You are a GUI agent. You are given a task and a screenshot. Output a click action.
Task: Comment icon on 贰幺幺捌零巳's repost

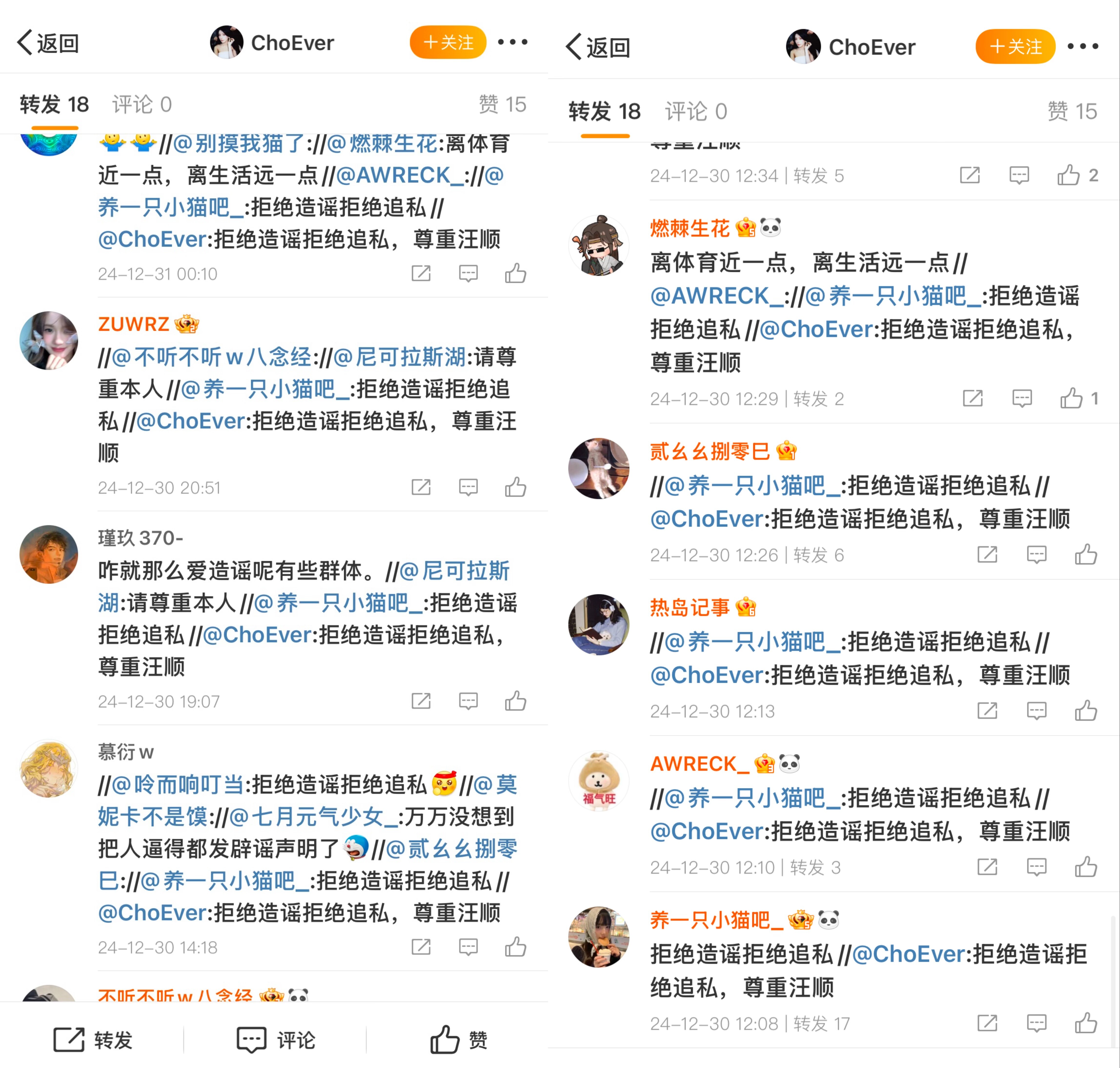[1036, 555]
